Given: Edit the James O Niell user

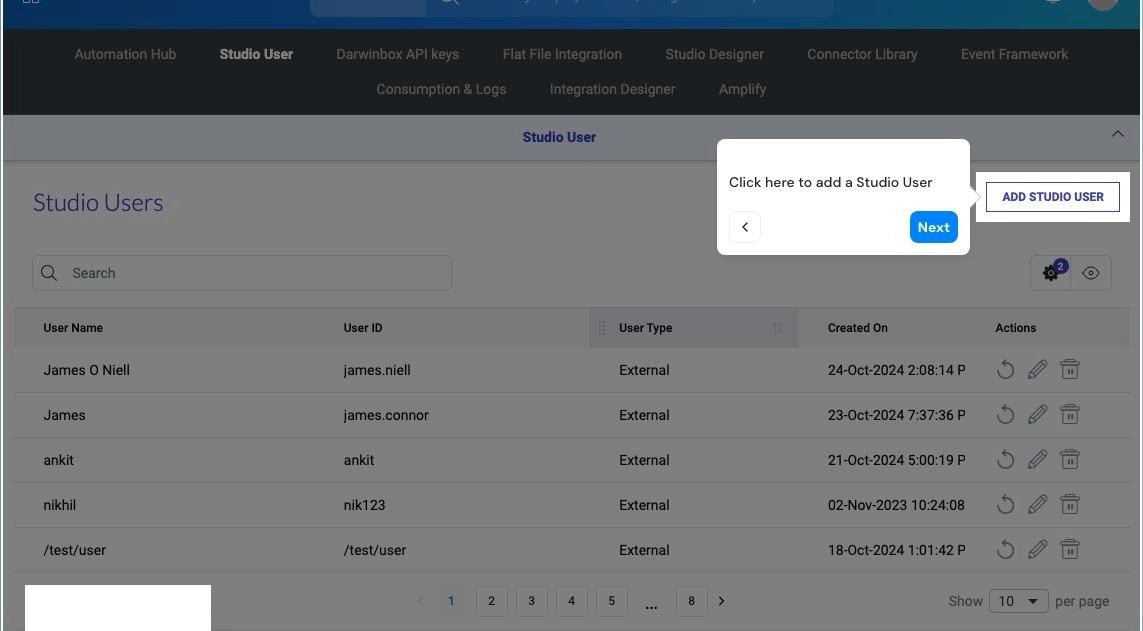Looking at the screenshot, I should coord(1037,369).
